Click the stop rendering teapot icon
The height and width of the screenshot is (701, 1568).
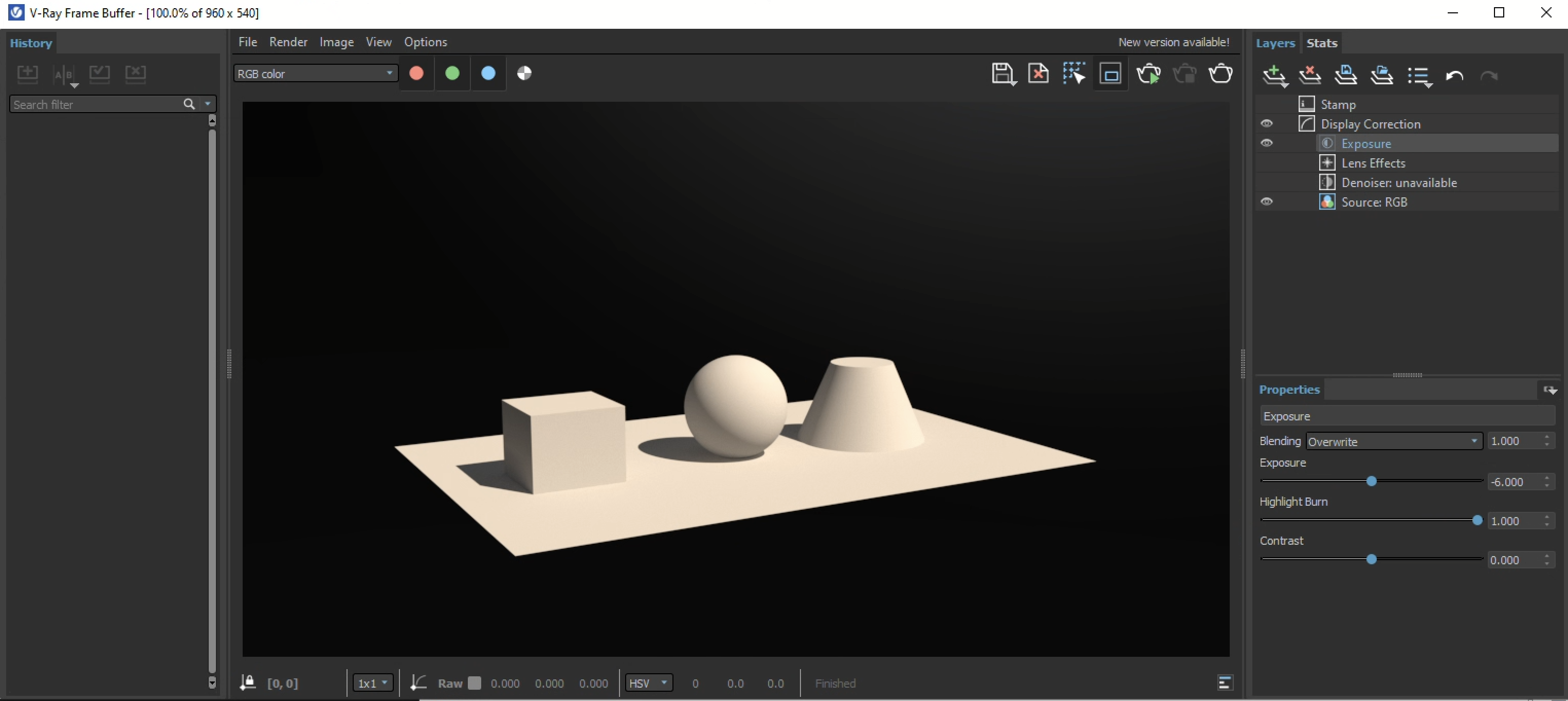[x=1184, y=73]
